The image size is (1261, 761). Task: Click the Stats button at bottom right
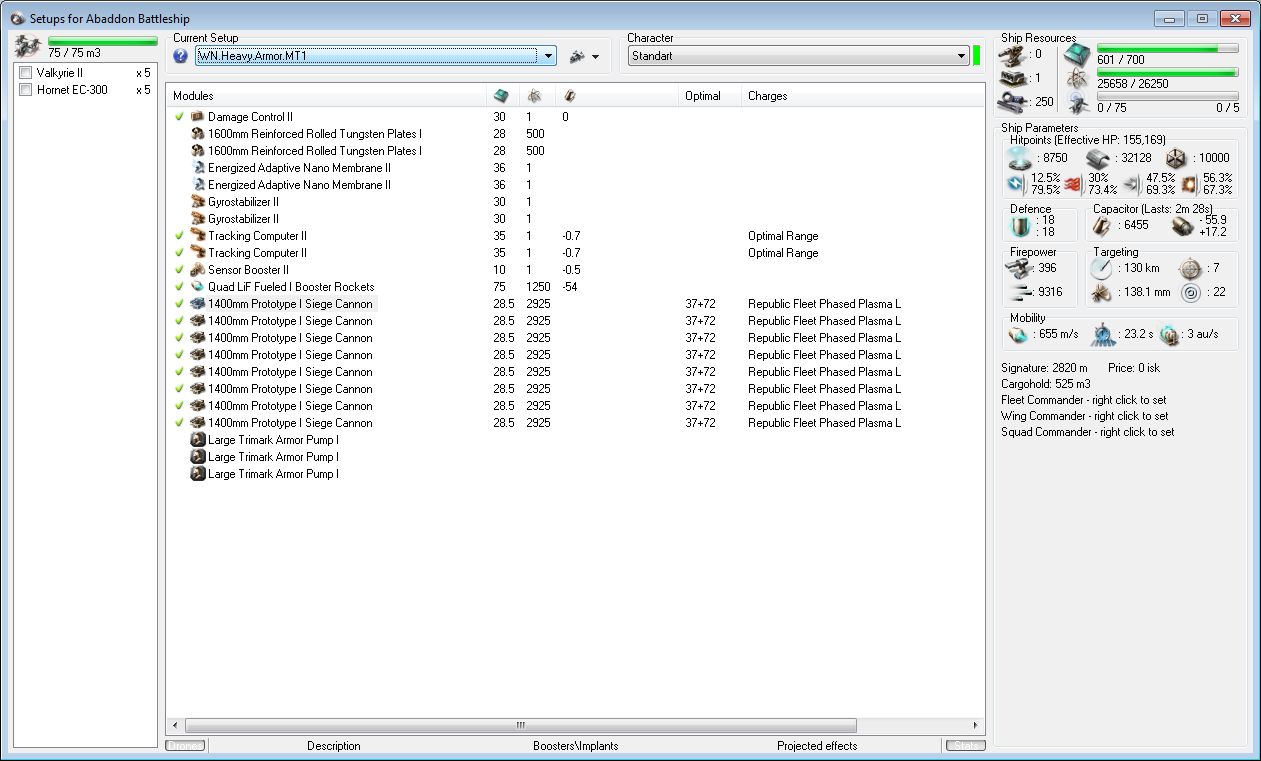coord(965,746)
